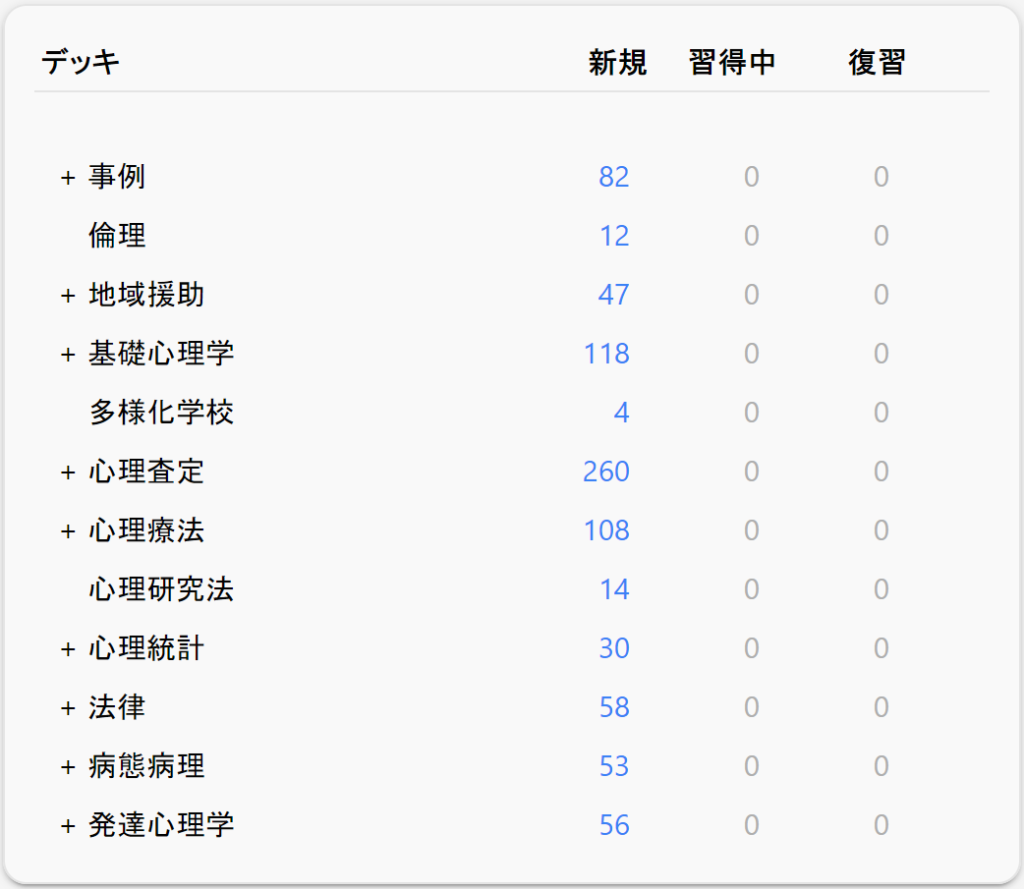Click the 習得中 column header
This screenshot has height=889, width=1024.
tap(732, 63)
